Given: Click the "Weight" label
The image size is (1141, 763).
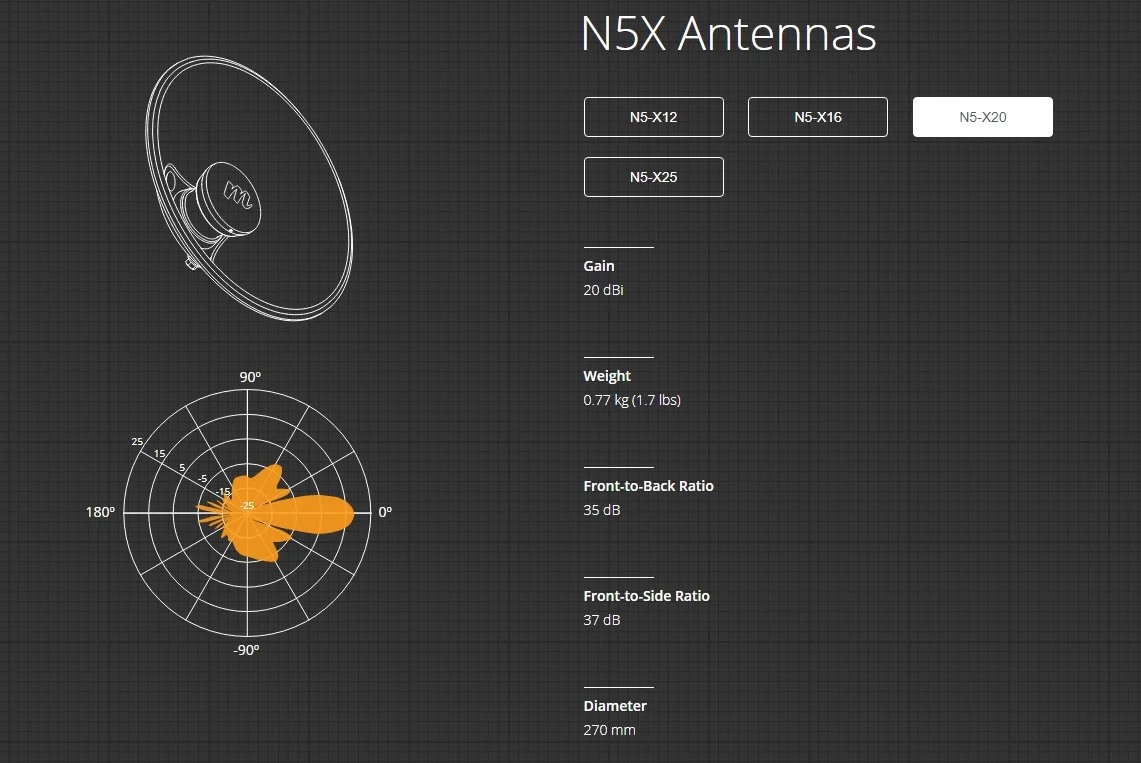Looking at the screenshot, I should [607, 376].
